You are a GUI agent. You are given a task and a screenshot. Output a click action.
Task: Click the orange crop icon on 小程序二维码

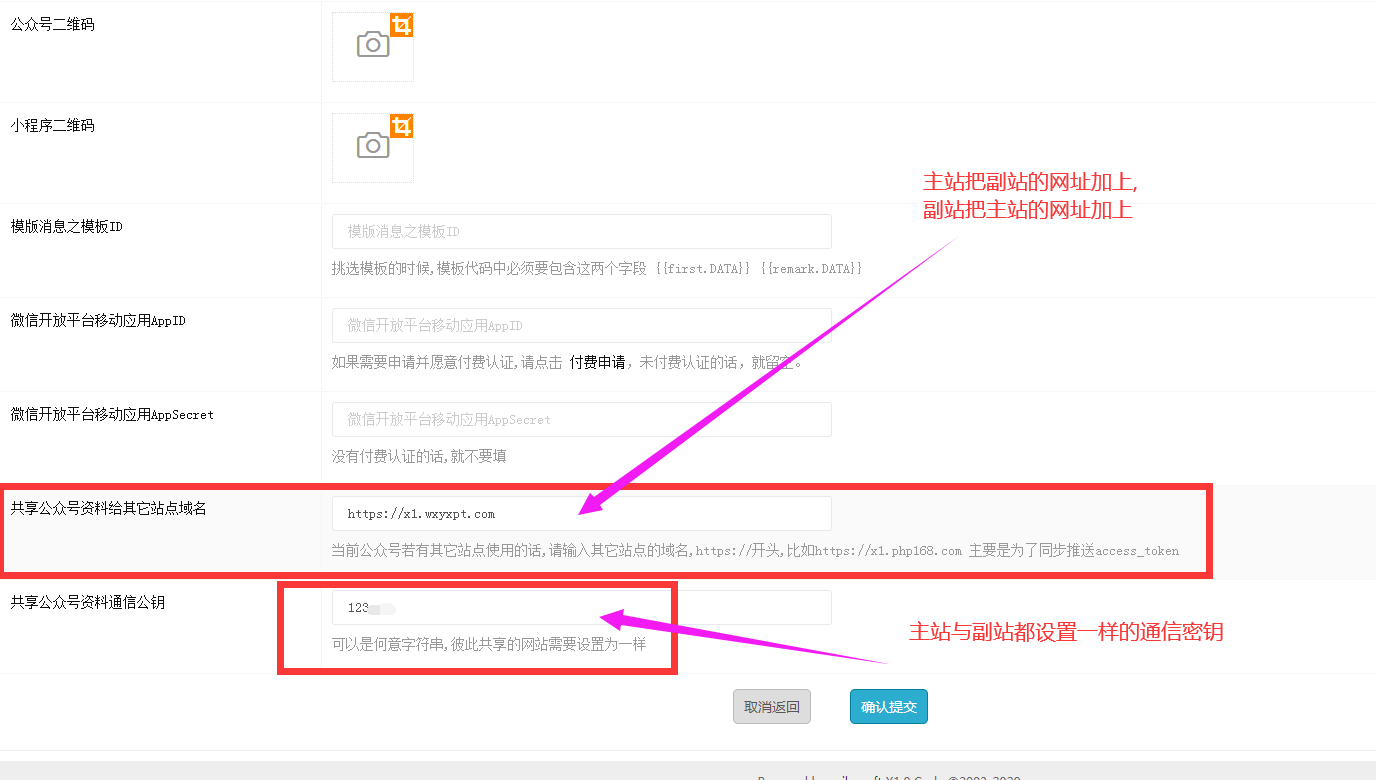coord(402,126)
